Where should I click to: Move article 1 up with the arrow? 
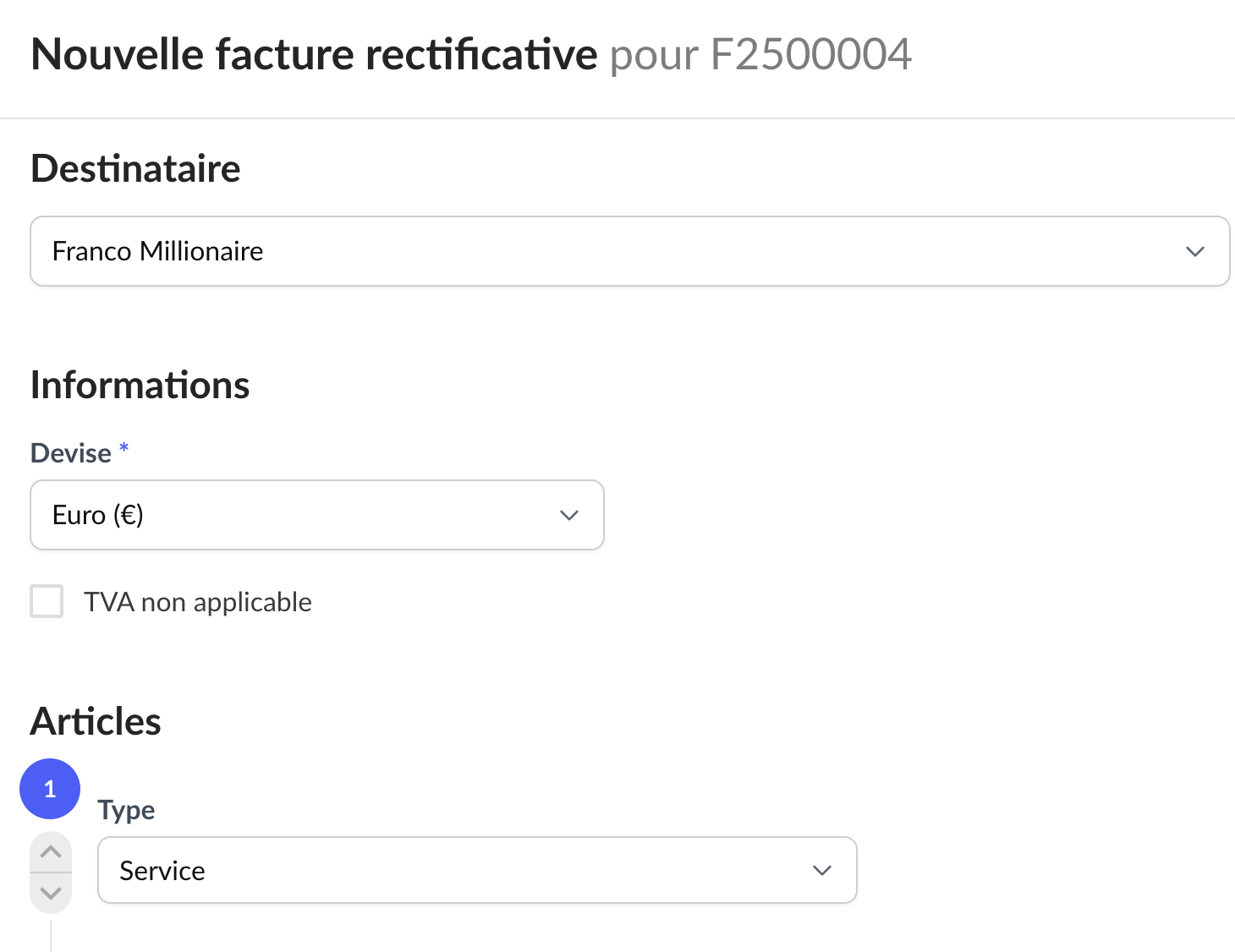click(x=51, y=851)
